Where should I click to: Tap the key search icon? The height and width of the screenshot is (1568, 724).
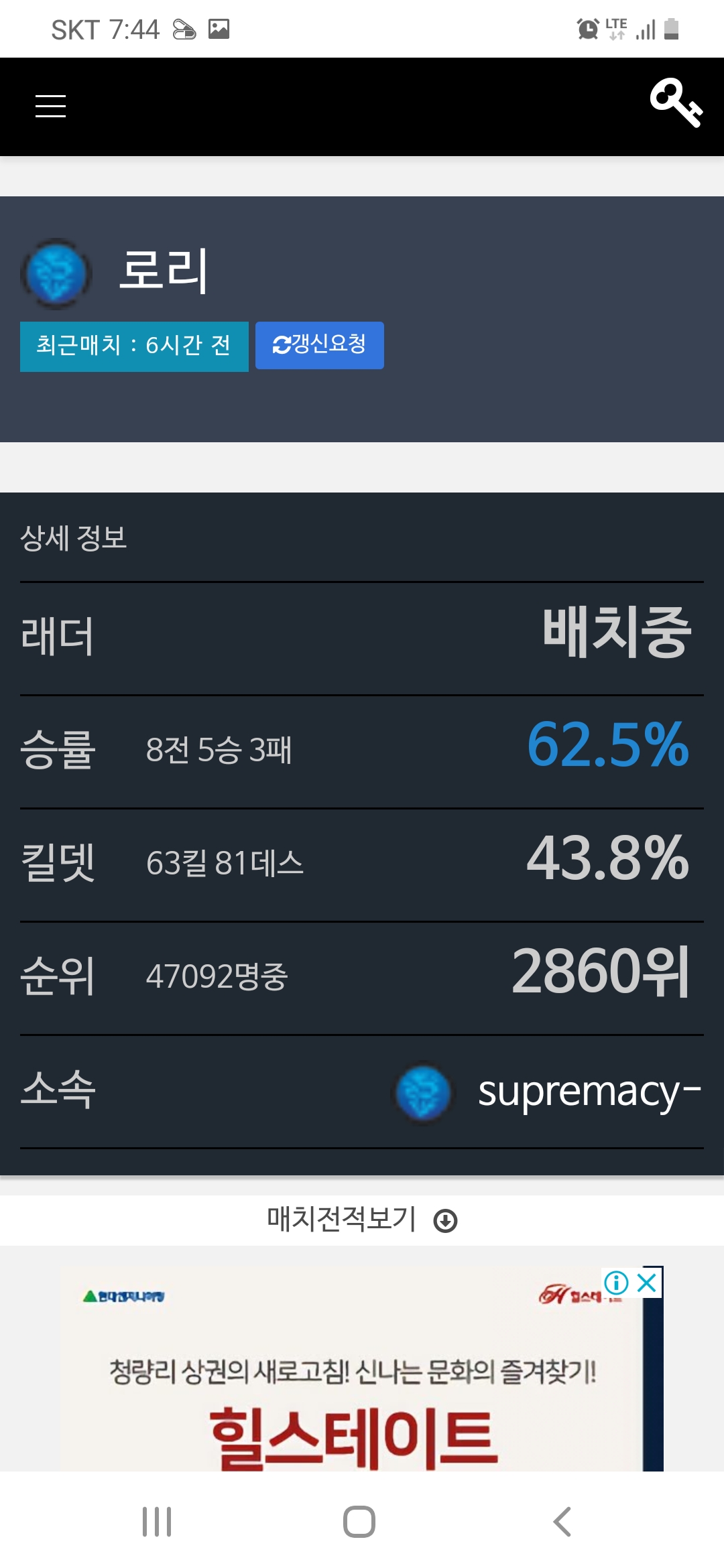point(676,103)
